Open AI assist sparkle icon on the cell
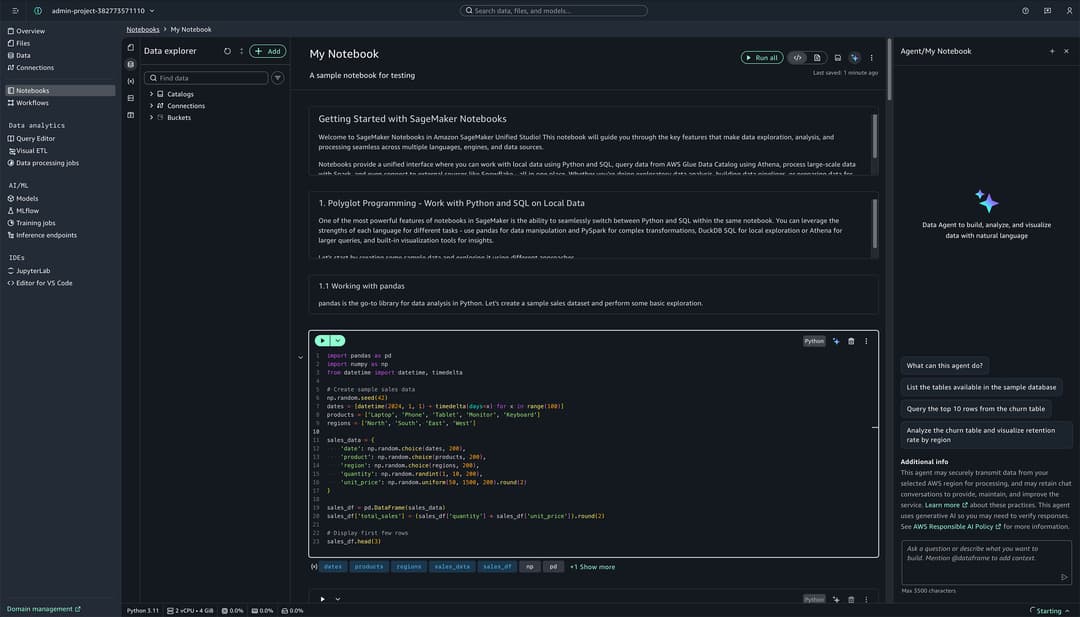This screenshot has width=1080, height=617. click(836, 340)
